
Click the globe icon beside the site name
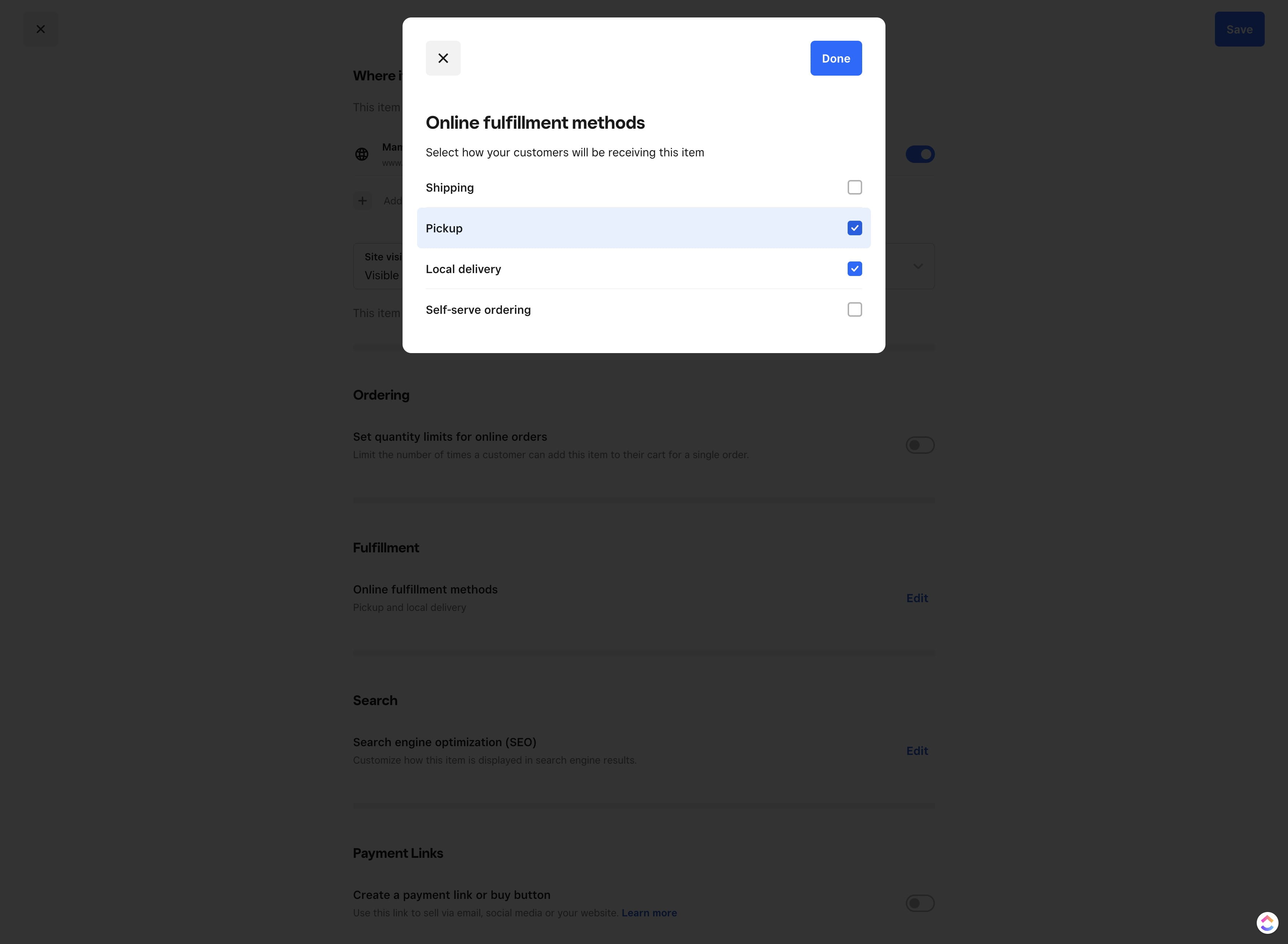[362, 154]
